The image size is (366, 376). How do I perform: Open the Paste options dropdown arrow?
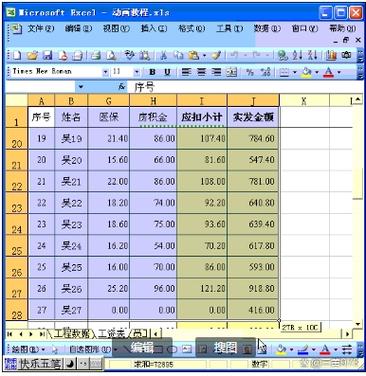pyautogui.click(x=204, y=55)
